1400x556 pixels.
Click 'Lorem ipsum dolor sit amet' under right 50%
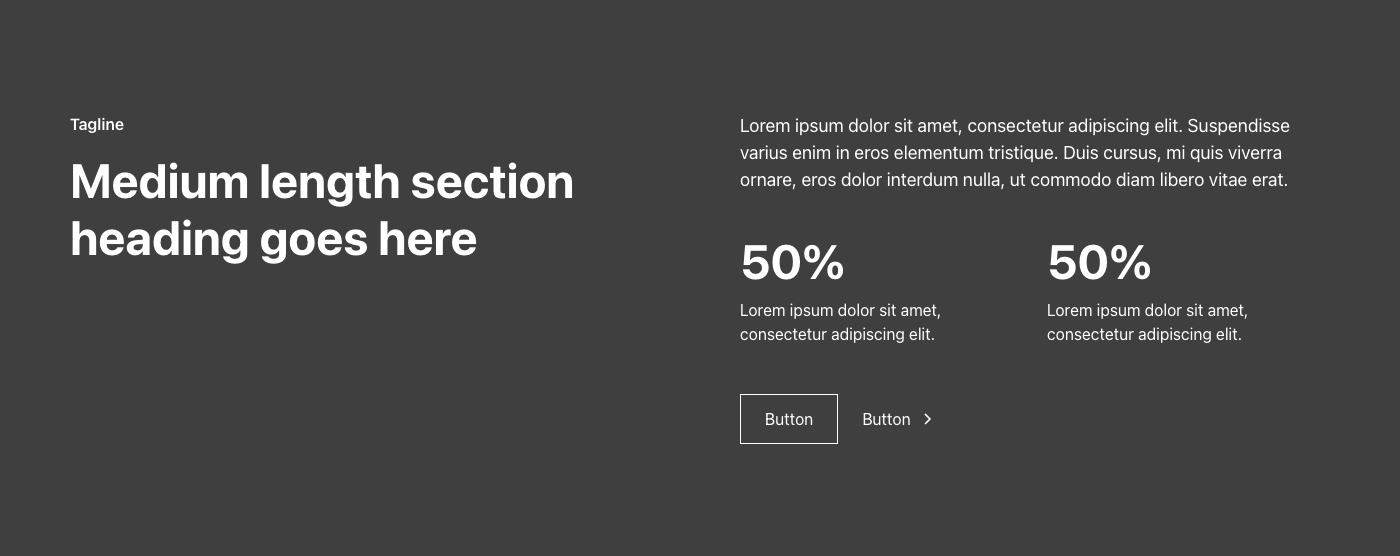pos(1147,311)
